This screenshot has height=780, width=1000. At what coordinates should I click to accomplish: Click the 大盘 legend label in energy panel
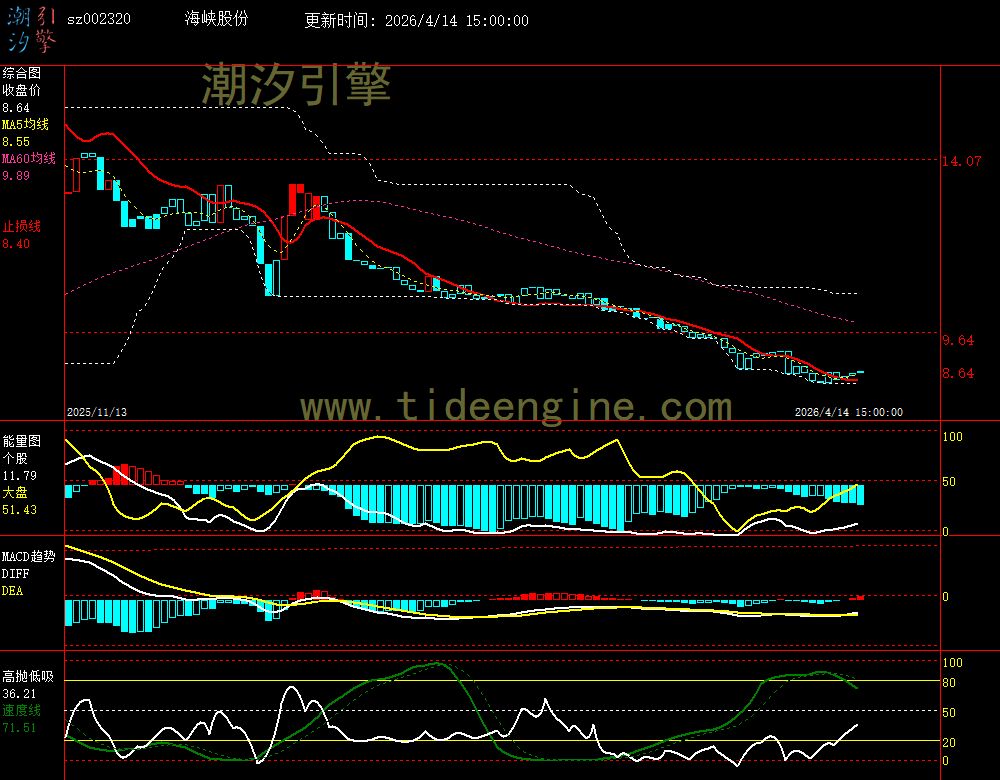click(14, 493)
